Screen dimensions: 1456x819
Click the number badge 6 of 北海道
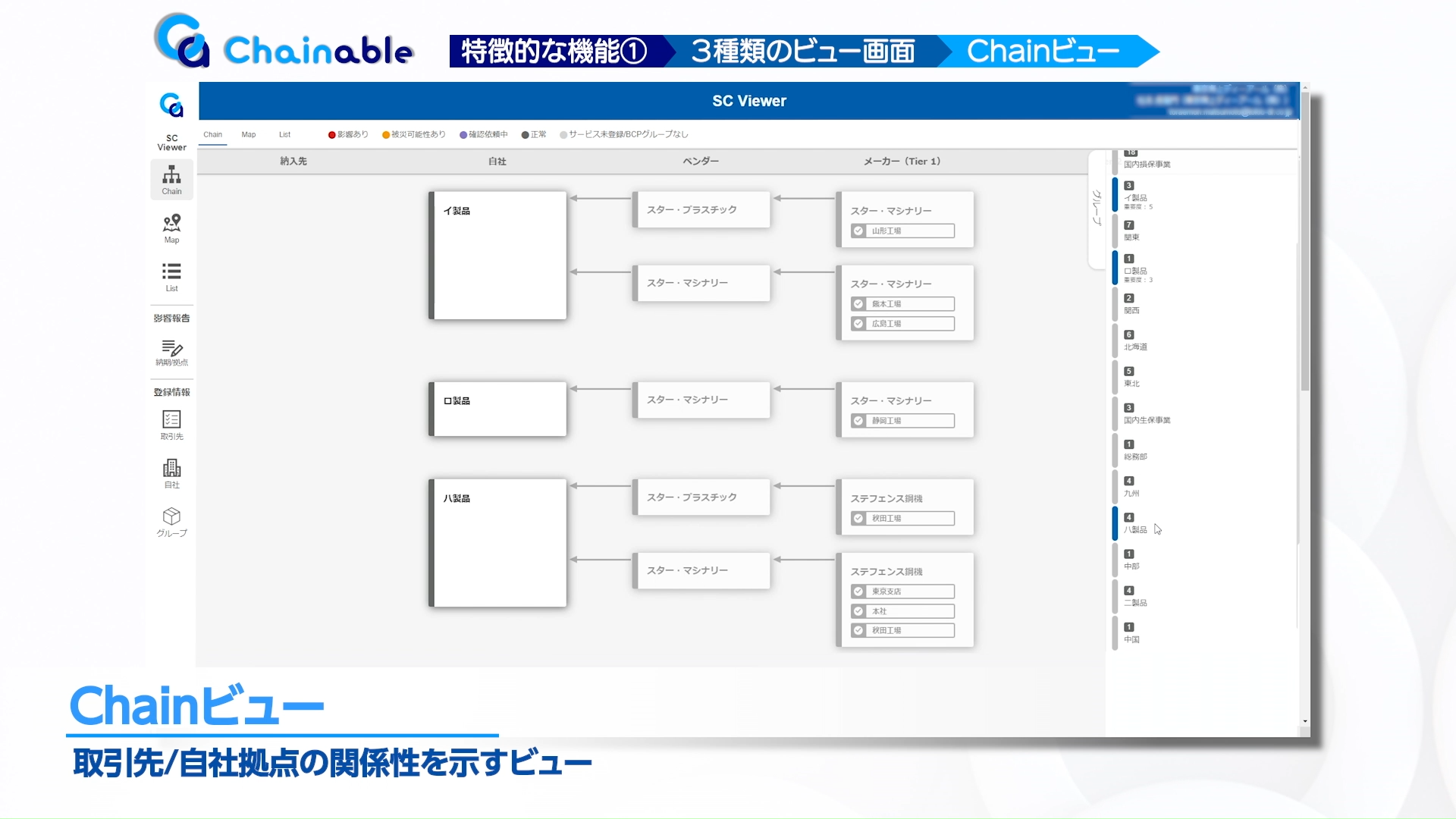1129,334
